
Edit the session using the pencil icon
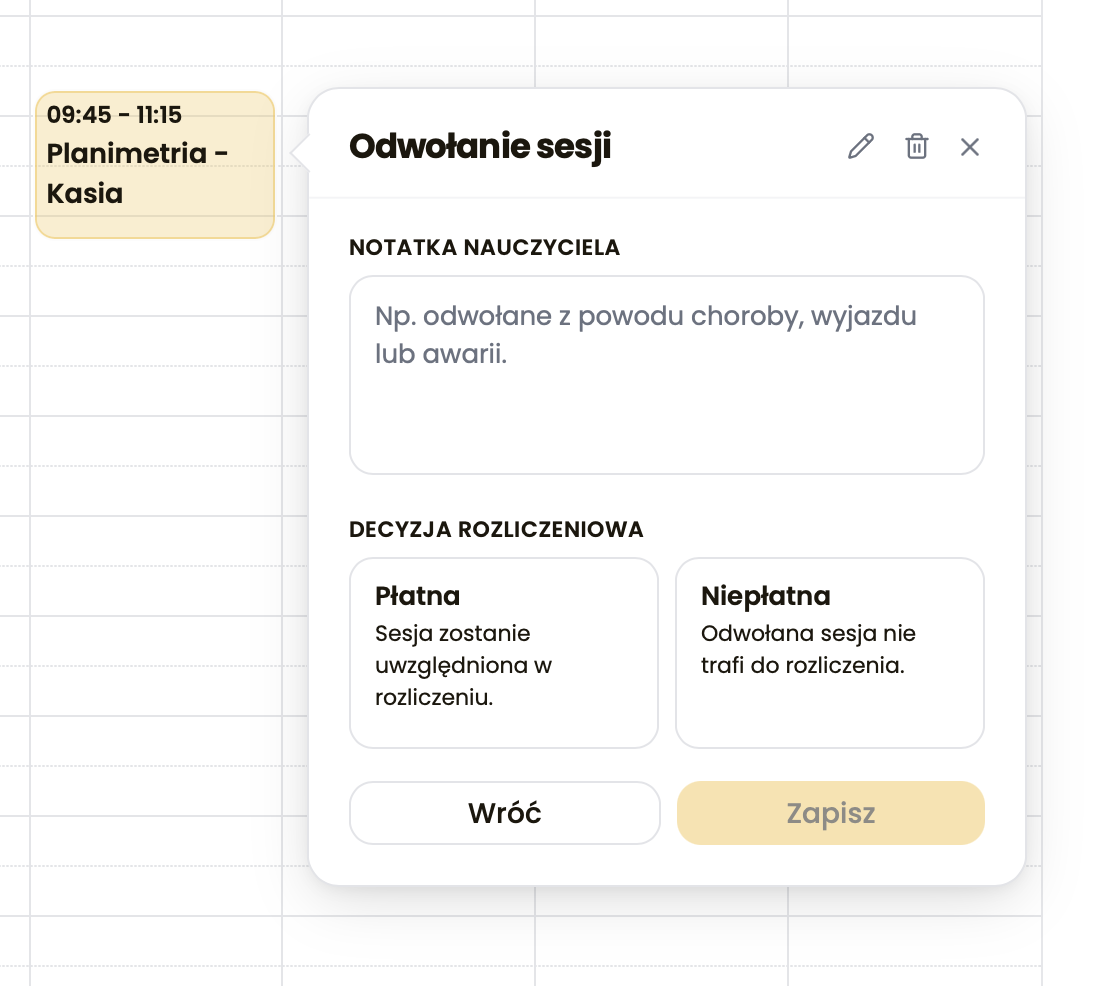860,147
